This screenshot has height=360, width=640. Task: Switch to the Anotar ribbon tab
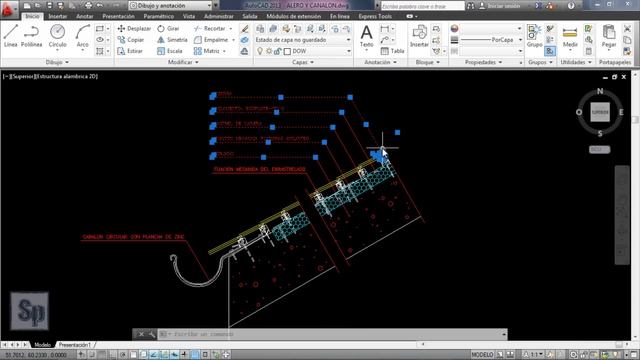click(84, 16)
